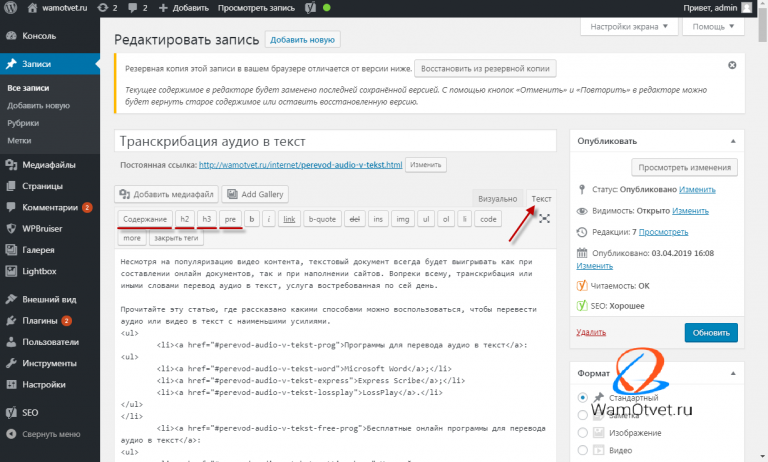Image resolution: width=768 pixels, height=462 pixels.
Task: Dismiss the backup notice with X icon
Action: (x=732, y=65)
